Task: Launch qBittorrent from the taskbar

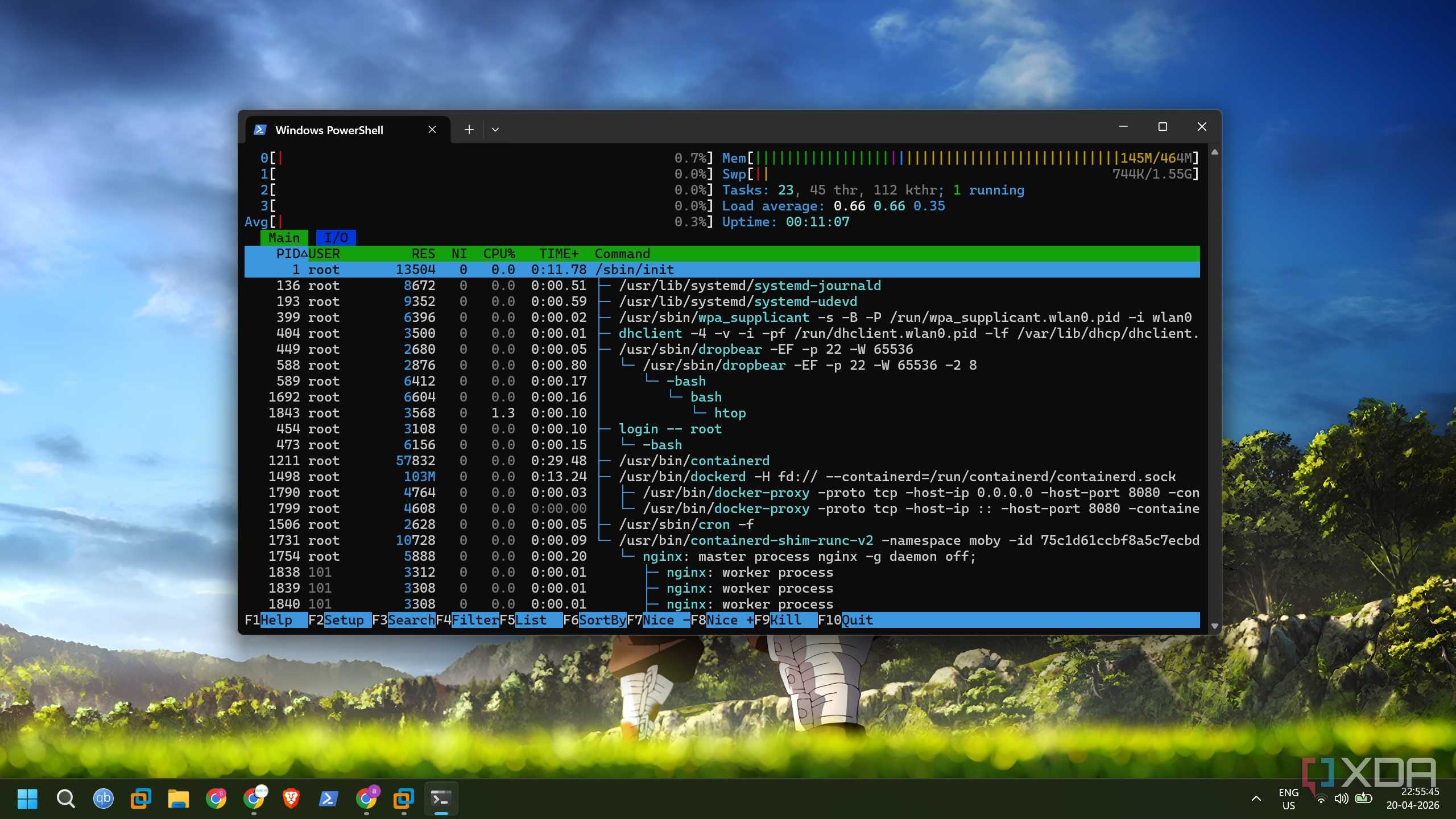Action: [103, 799]
